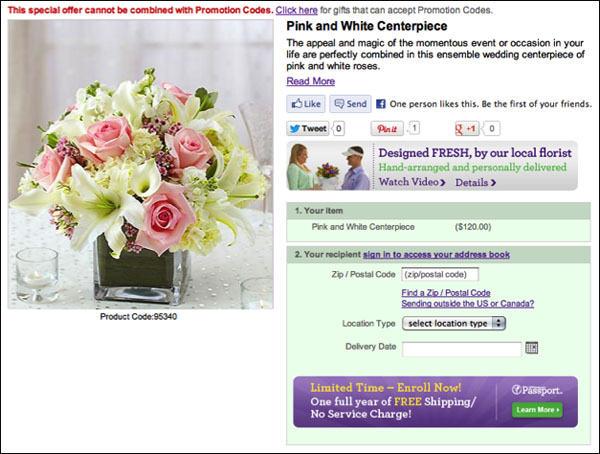Click the Passport logo in the purple banner
Screen dimensions: 600x454
[x=537, y=390]
